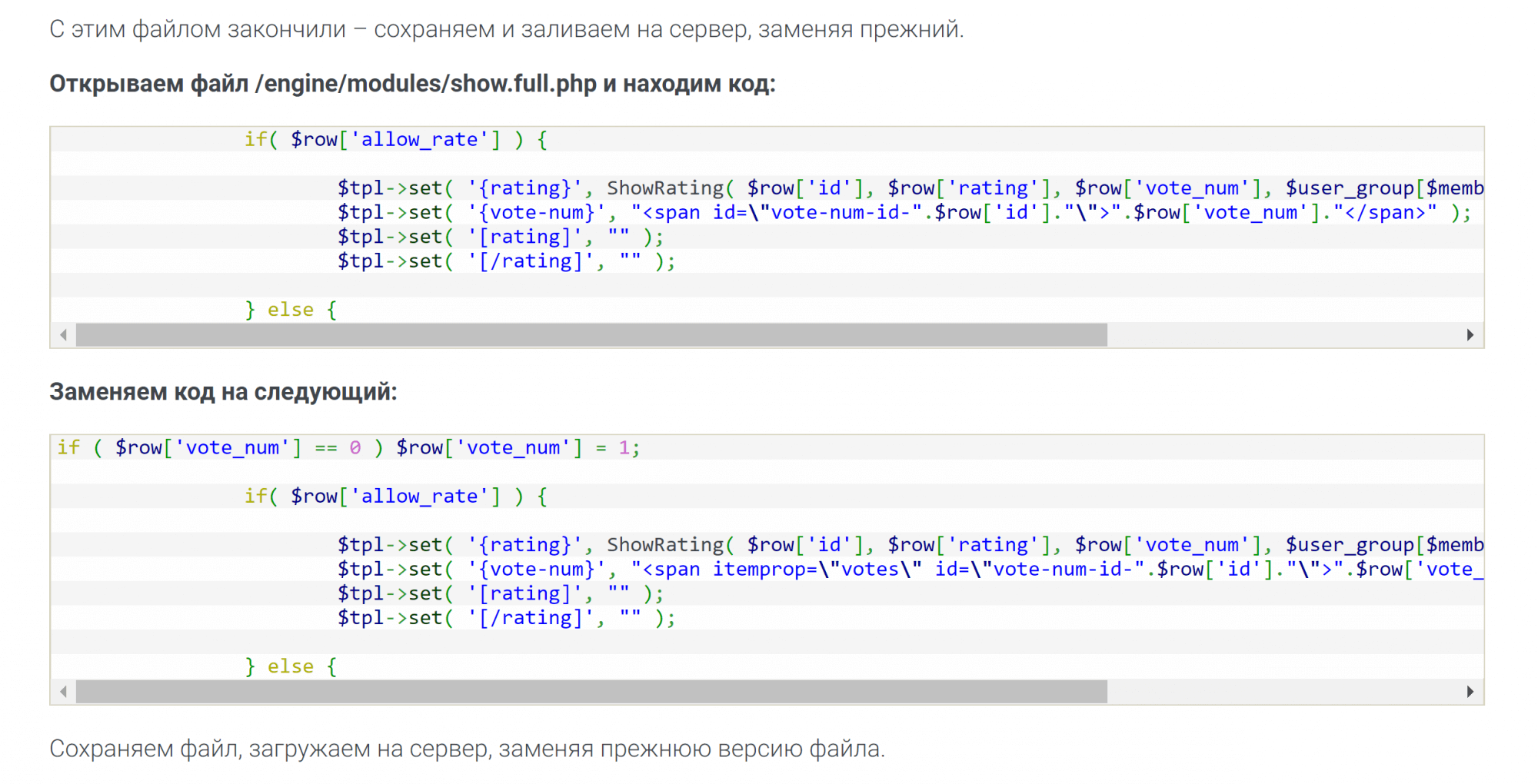Click the horizontal scrollbar thumb in the first code block
The width and height of the screenshot is (1538, 784).
click(591, 335)
